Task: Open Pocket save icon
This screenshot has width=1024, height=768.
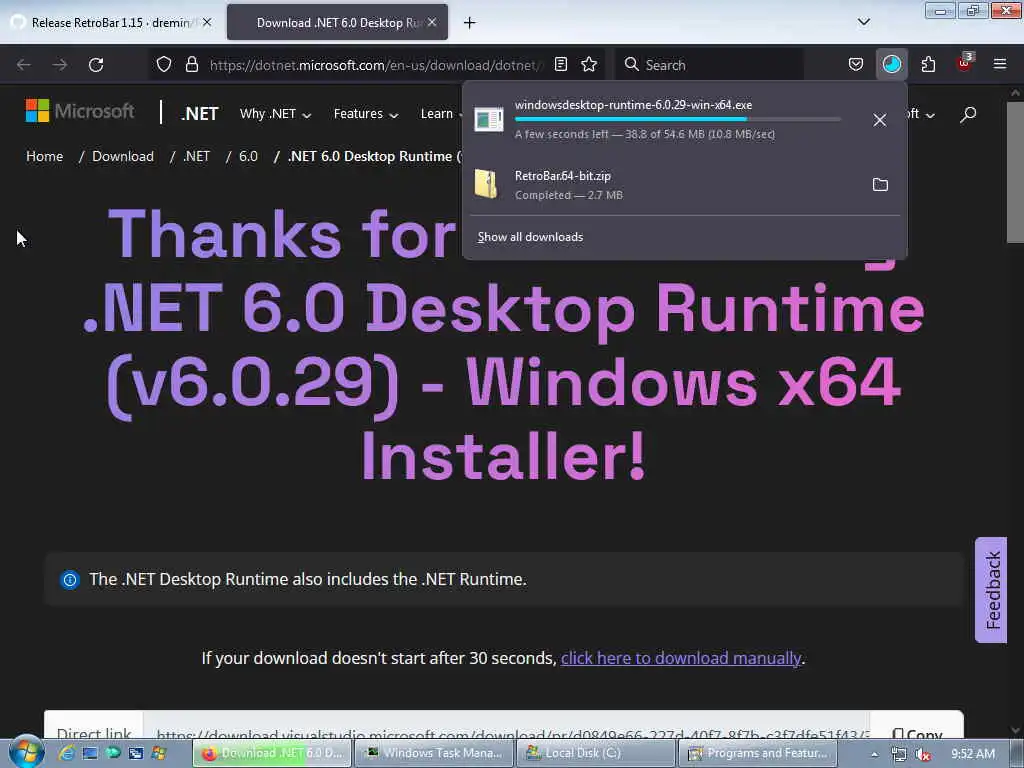Action: [856, 64]
